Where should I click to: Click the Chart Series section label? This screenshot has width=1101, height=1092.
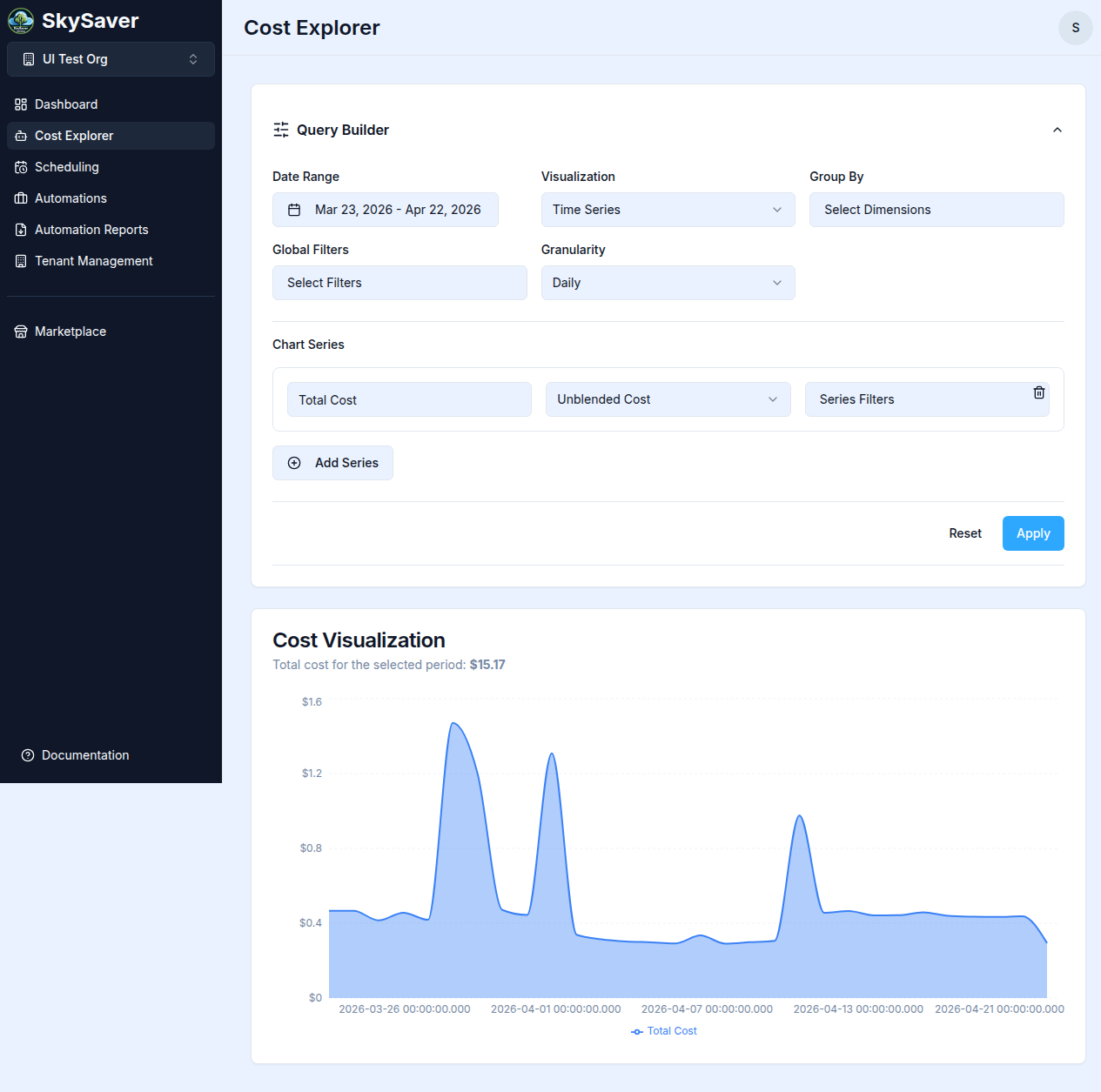[308, 345]
